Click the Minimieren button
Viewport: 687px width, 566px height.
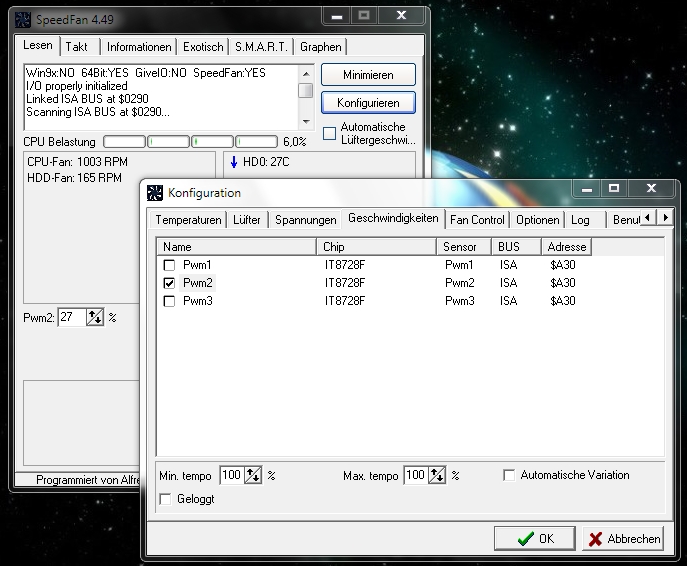(x=368, y=75)
